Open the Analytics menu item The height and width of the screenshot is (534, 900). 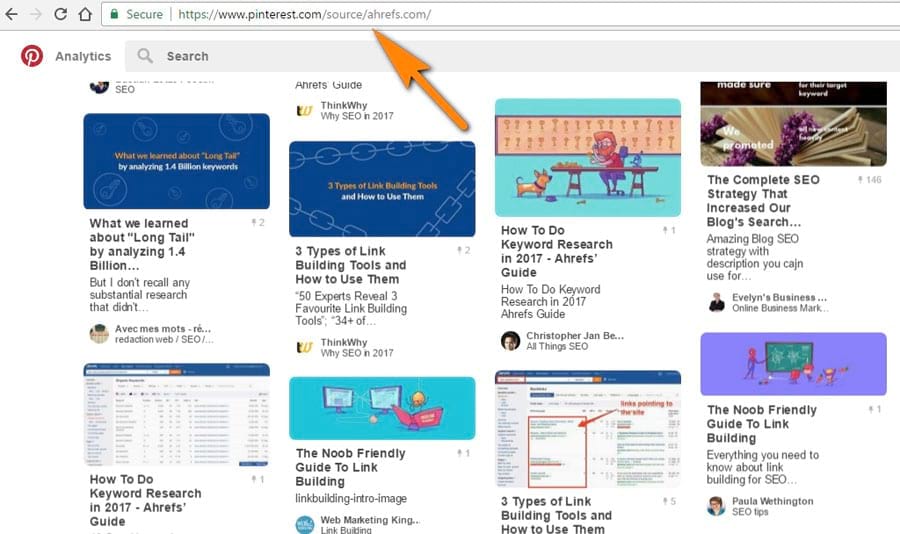coord(83,56)
